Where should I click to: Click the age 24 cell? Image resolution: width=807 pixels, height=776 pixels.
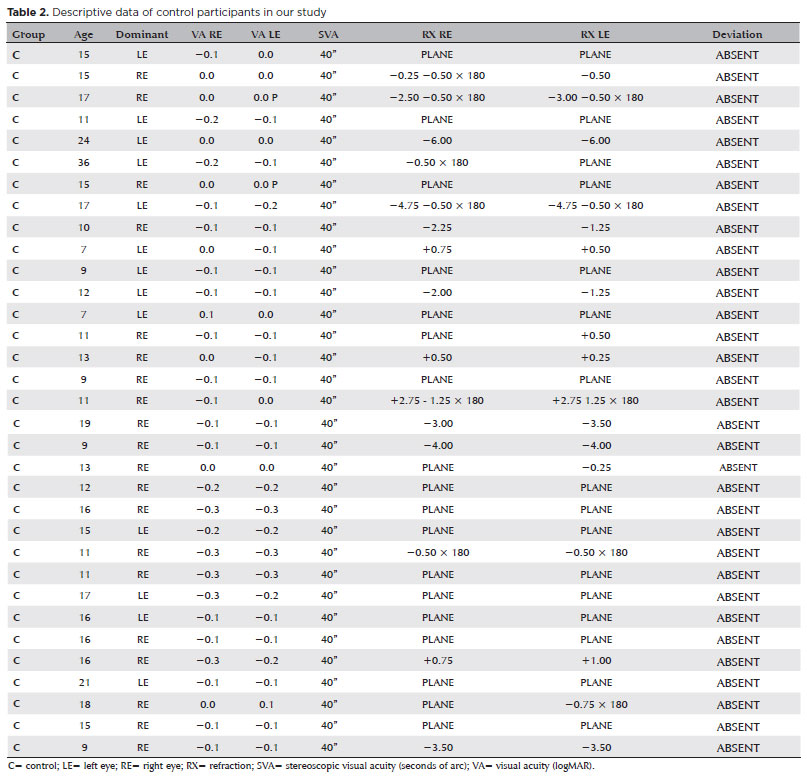83,141
